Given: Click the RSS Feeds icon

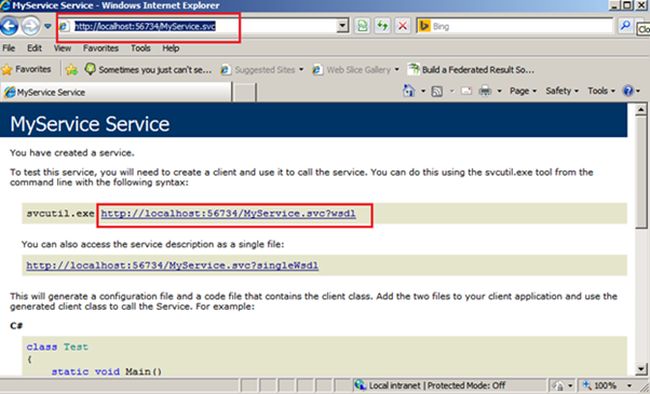Looking at the screenshot, I should pos(437,91).
